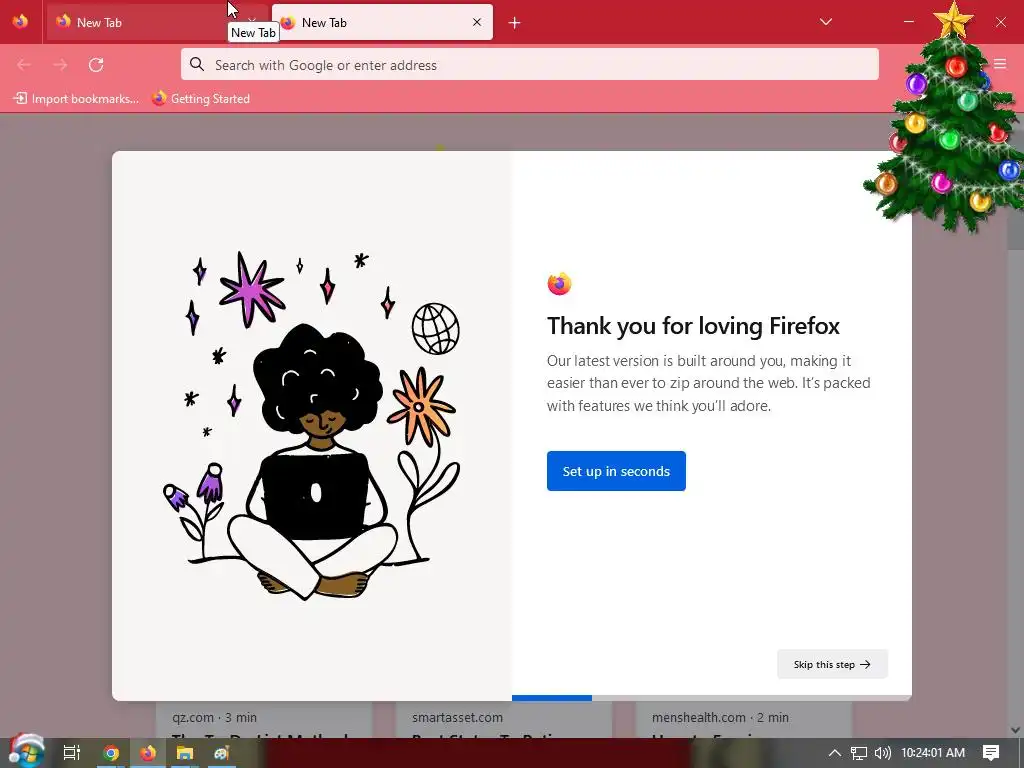Open the smartasset.com article card

[x=504, y=720]
